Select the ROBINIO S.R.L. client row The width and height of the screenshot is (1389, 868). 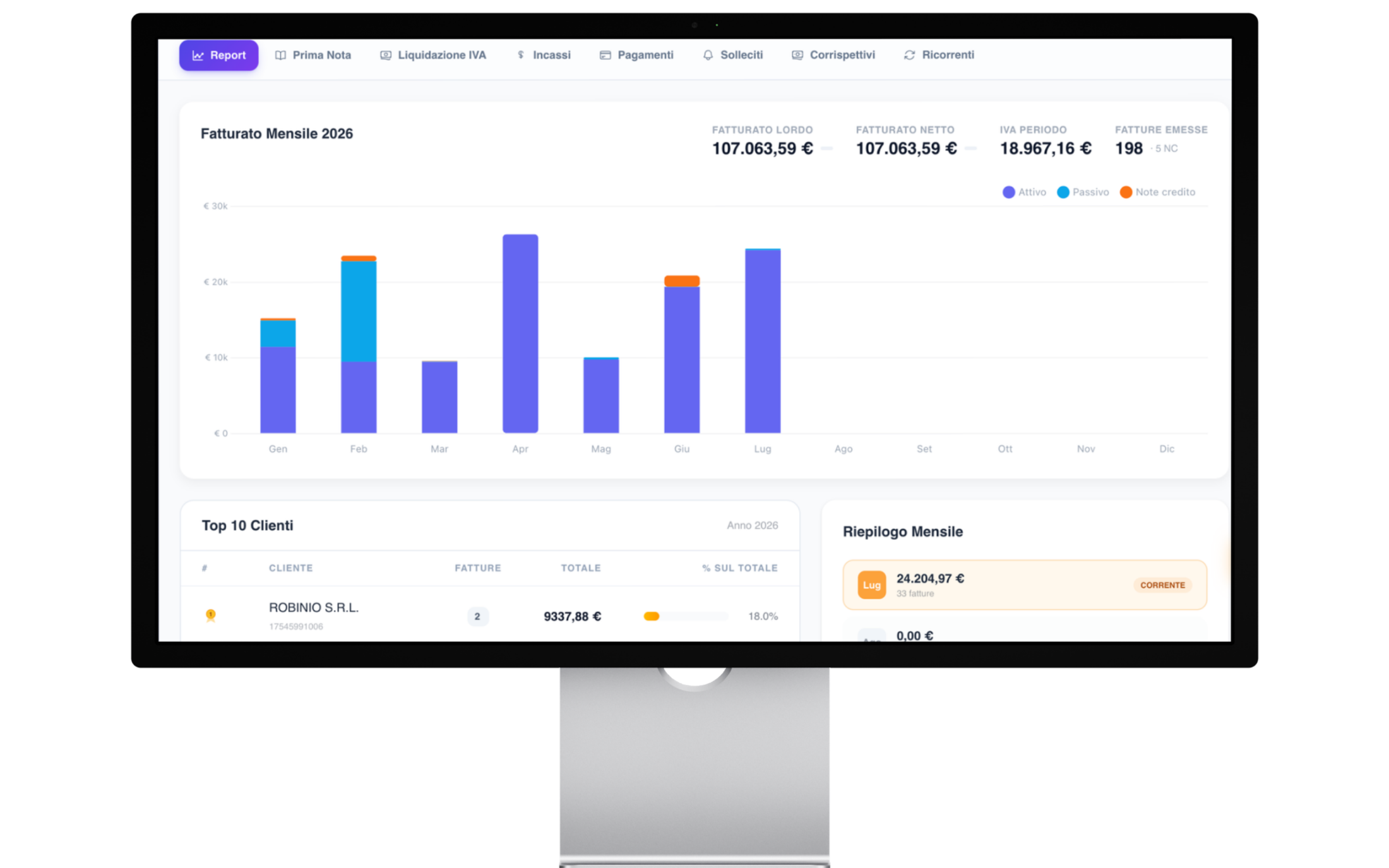(490, 615)
